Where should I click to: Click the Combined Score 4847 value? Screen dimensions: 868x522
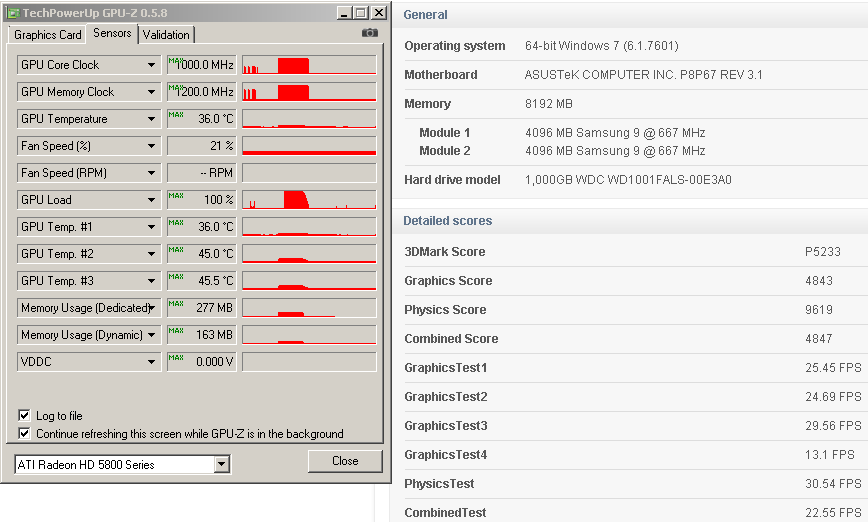click(x=819, y=339)
